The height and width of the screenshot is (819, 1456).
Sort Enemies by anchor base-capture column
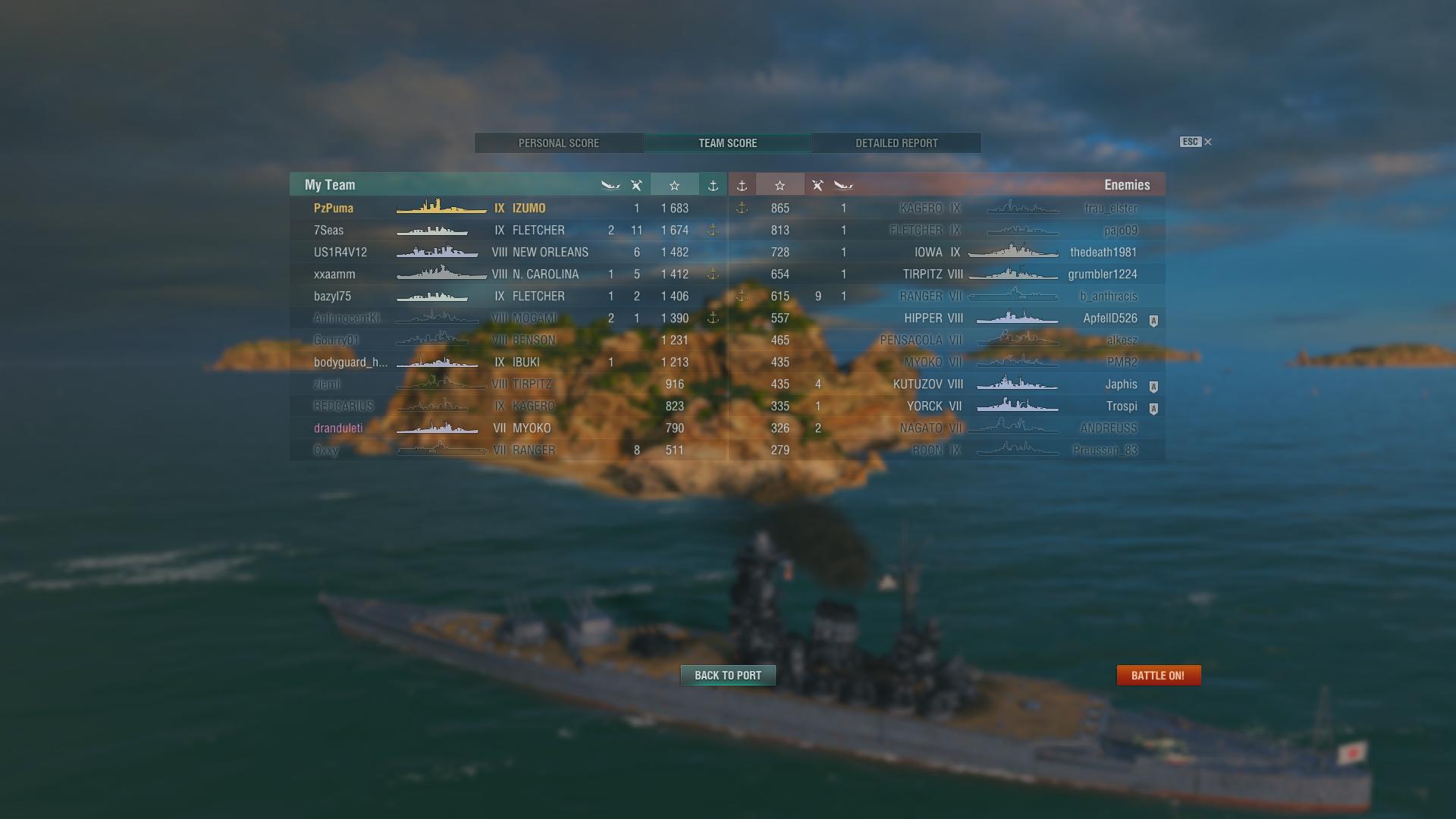(x=742, y=185)
